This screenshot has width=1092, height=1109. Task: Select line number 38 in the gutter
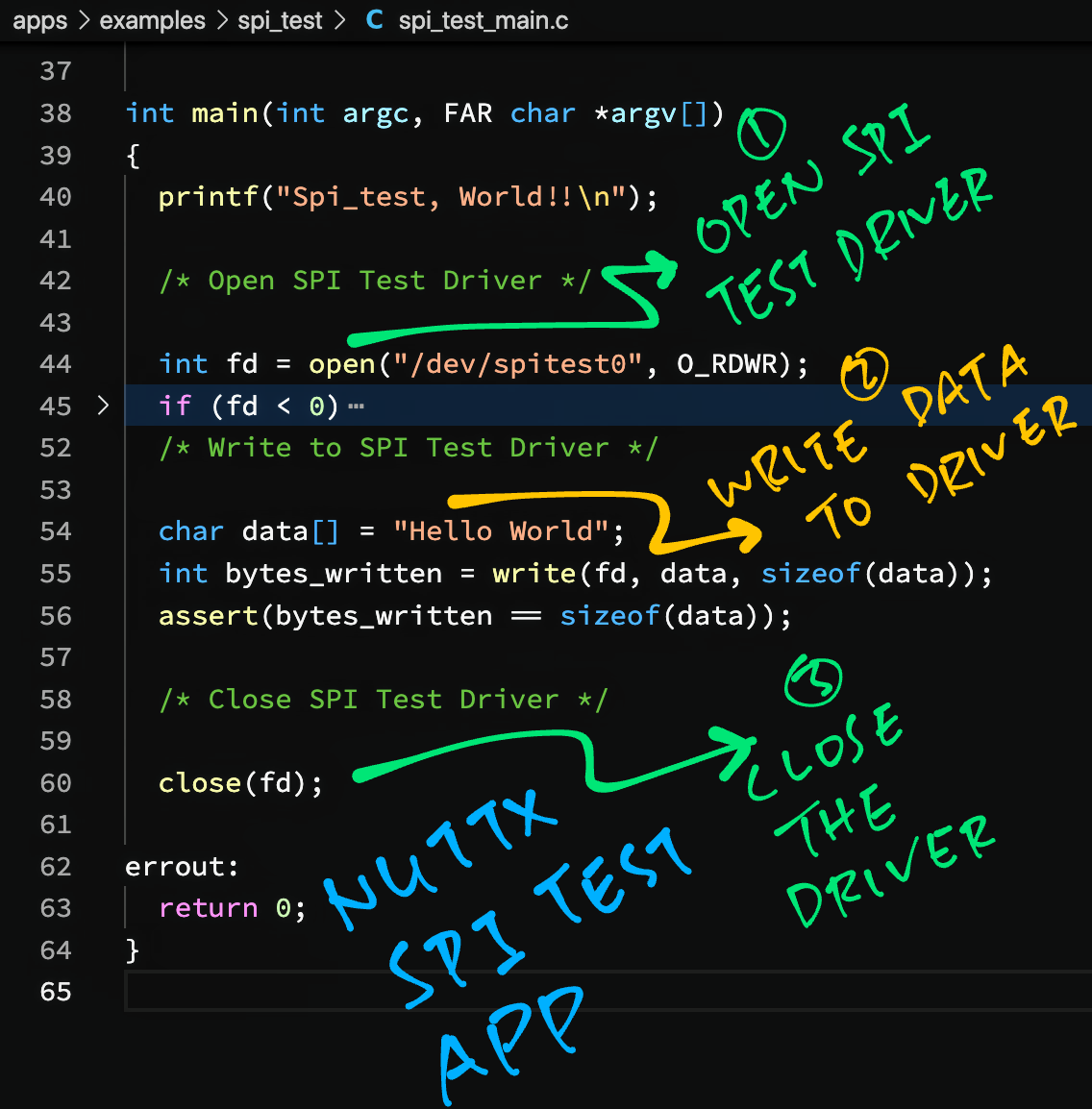coord(56,113)
